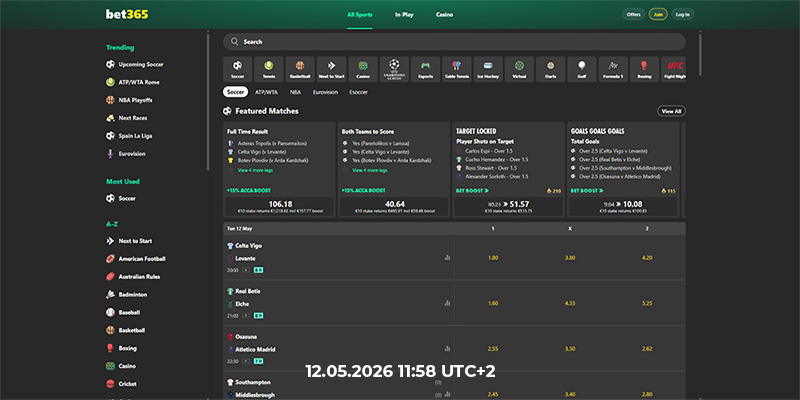Open the Soccer tile in the sports row

click(238, 69)
